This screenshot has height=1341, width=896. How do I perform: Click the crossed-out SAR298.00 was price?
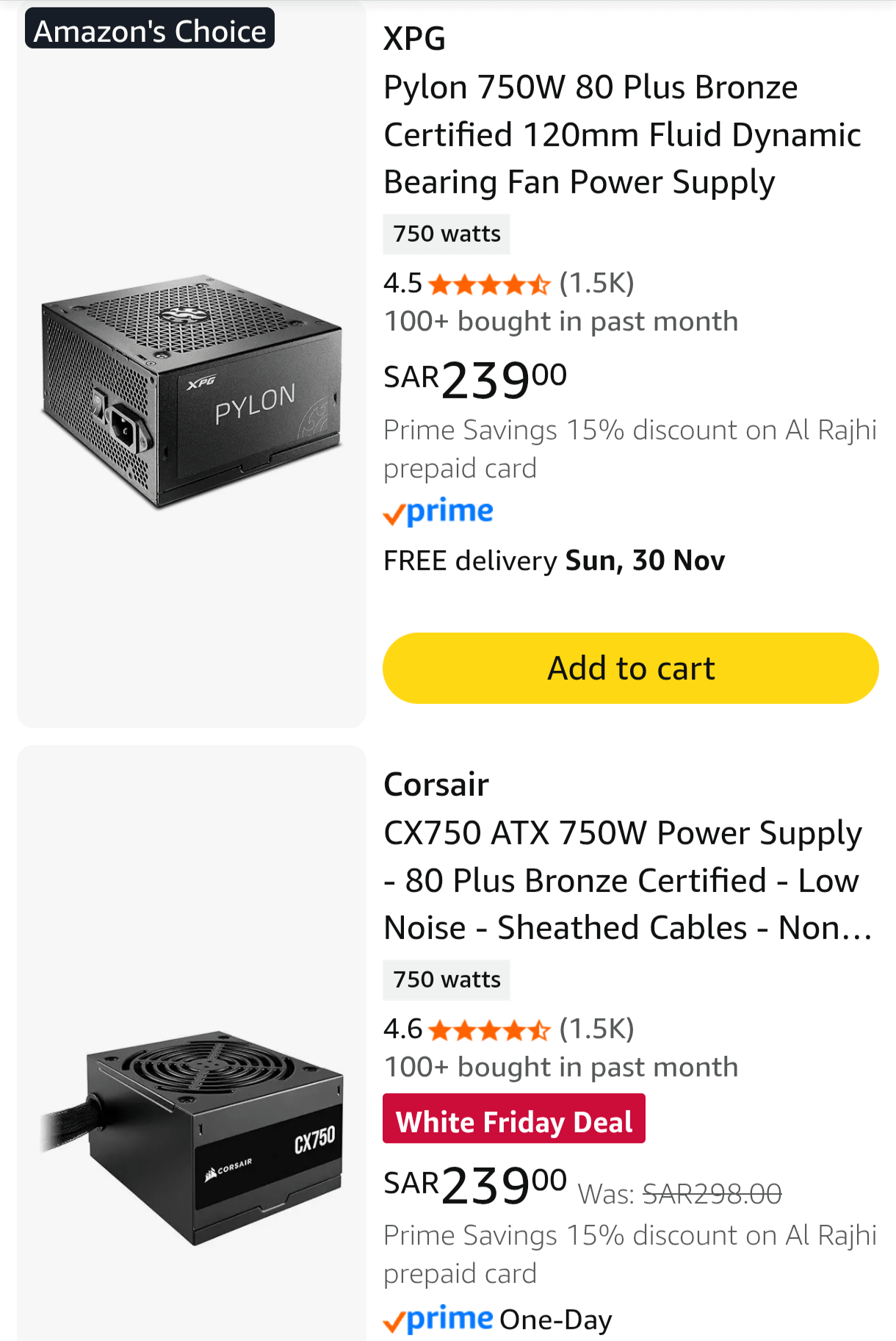711,1194
